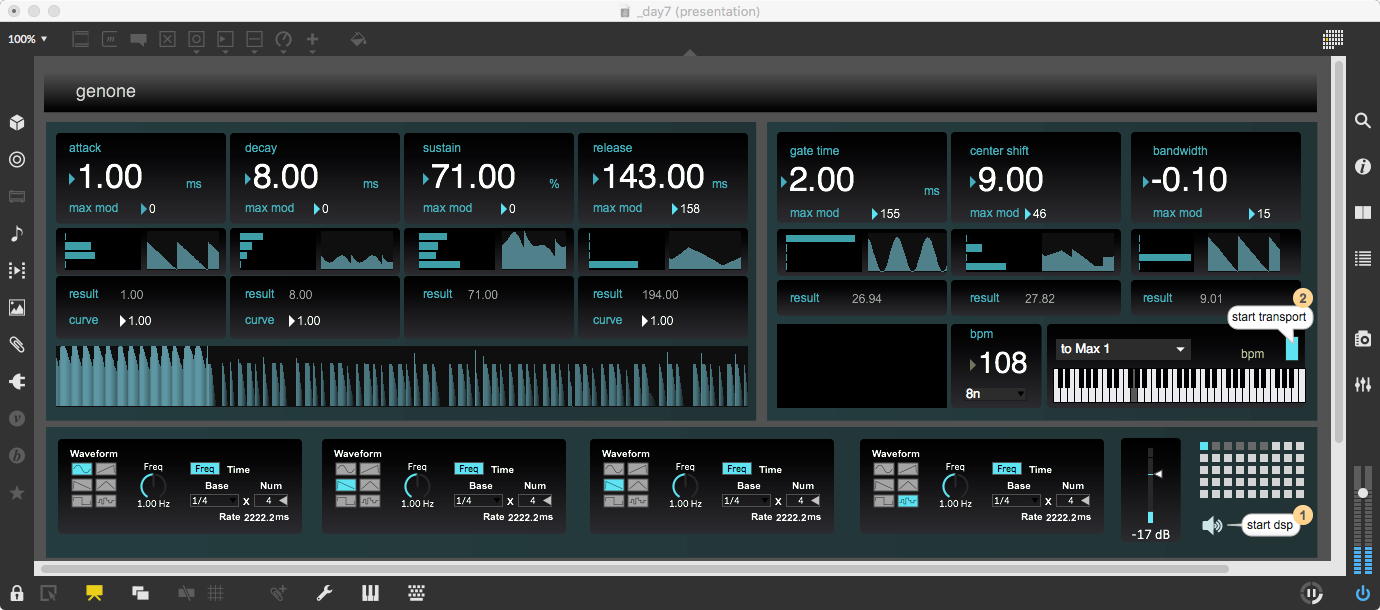
Task: Open Base 1/4 dropdown in rightmost LFO panel
Action: [1016, 501]
